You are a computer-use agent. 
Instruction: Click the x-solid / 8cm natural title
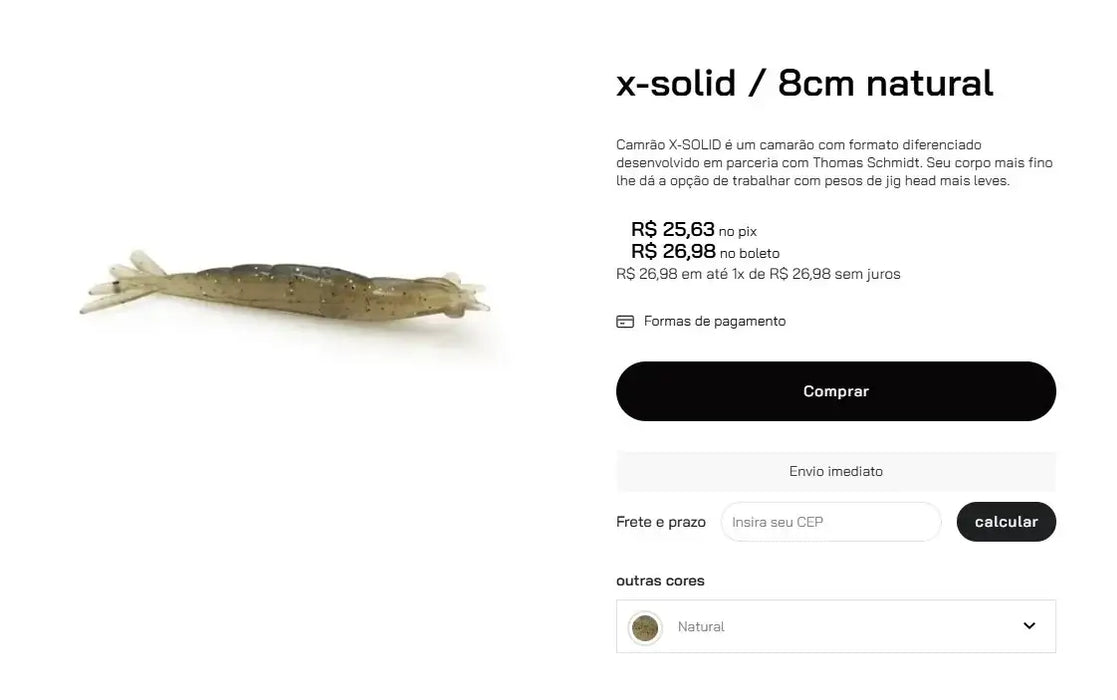(x=804, y=83)
